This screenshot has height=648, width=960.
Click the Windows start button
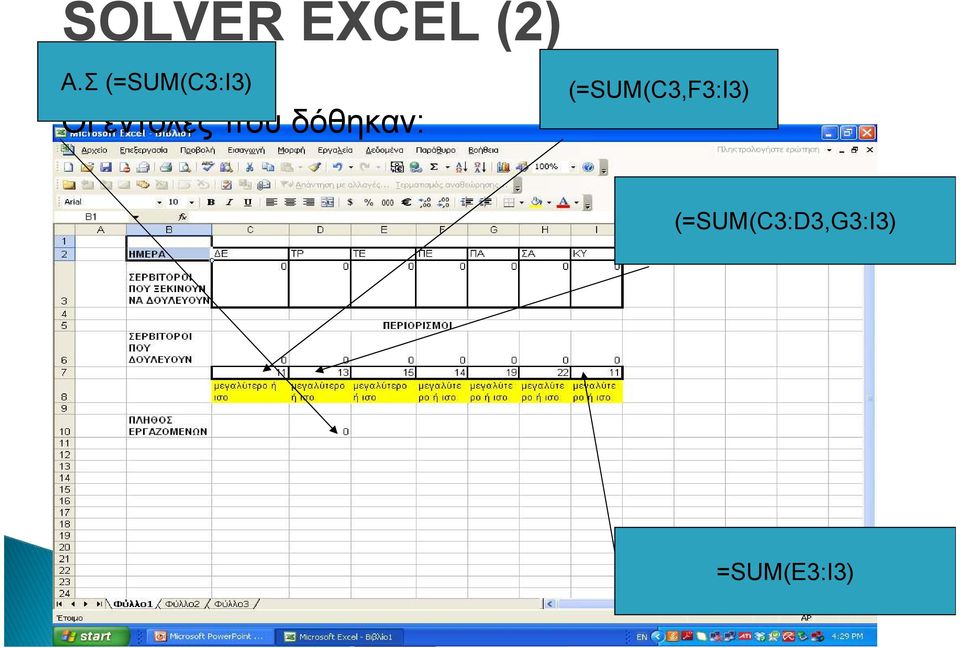click(91, 636)
